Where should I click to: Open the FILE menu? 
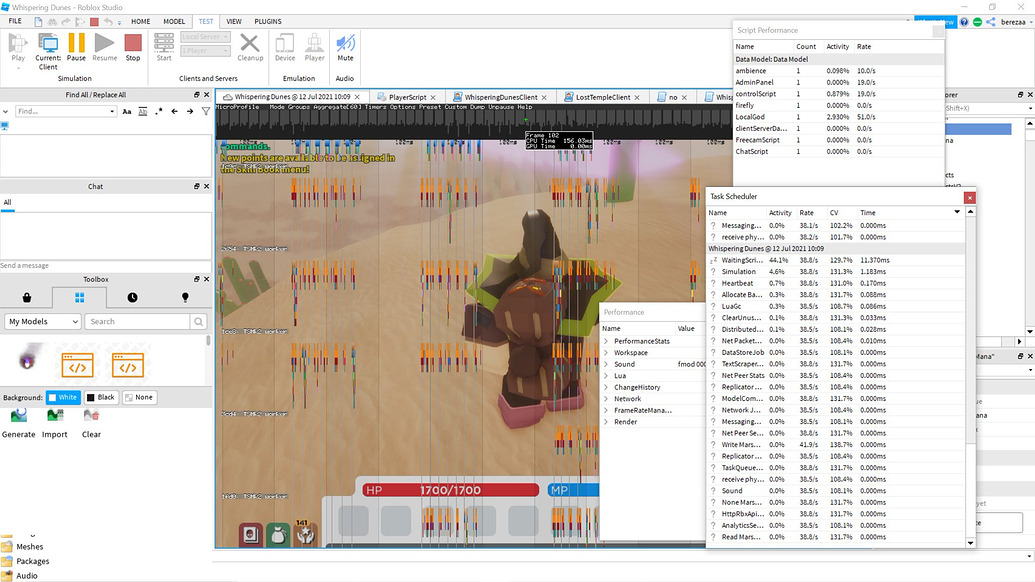pyautogui.click(x=15, y=21)
